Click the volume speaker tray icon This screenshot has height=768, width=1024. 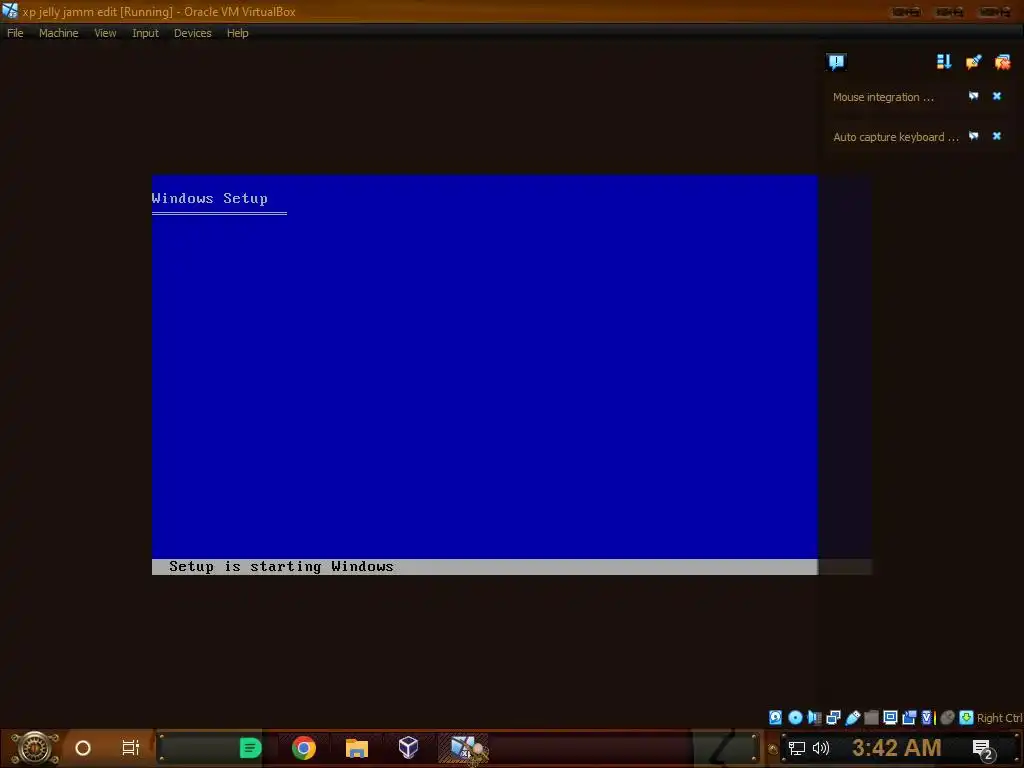coord(821,748)
